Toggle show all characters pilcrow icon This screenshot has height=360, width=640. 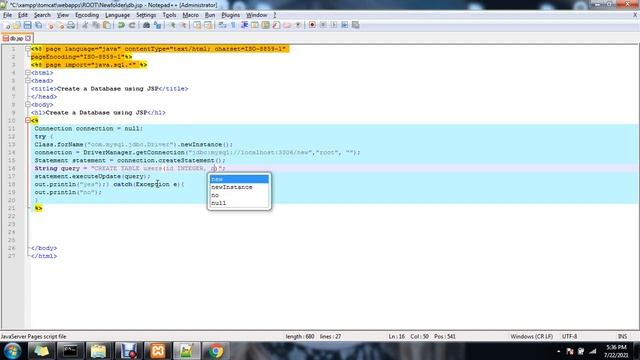233,25
